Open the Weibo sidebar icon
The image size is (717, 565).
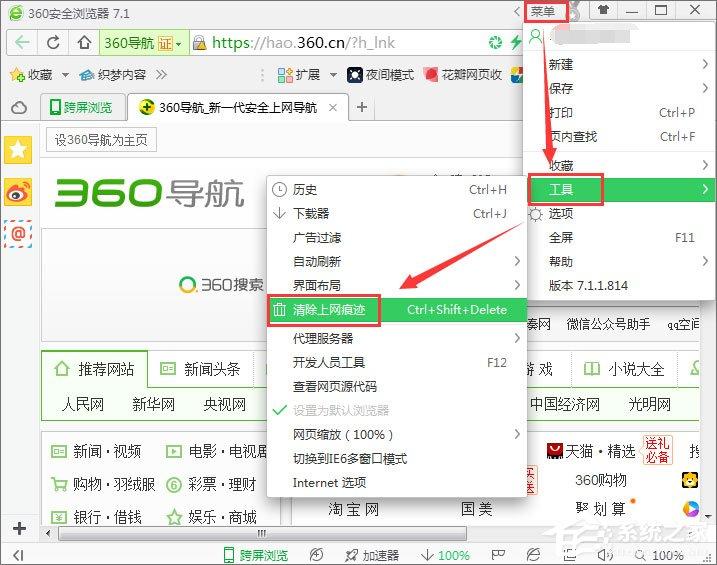(18, 192)
